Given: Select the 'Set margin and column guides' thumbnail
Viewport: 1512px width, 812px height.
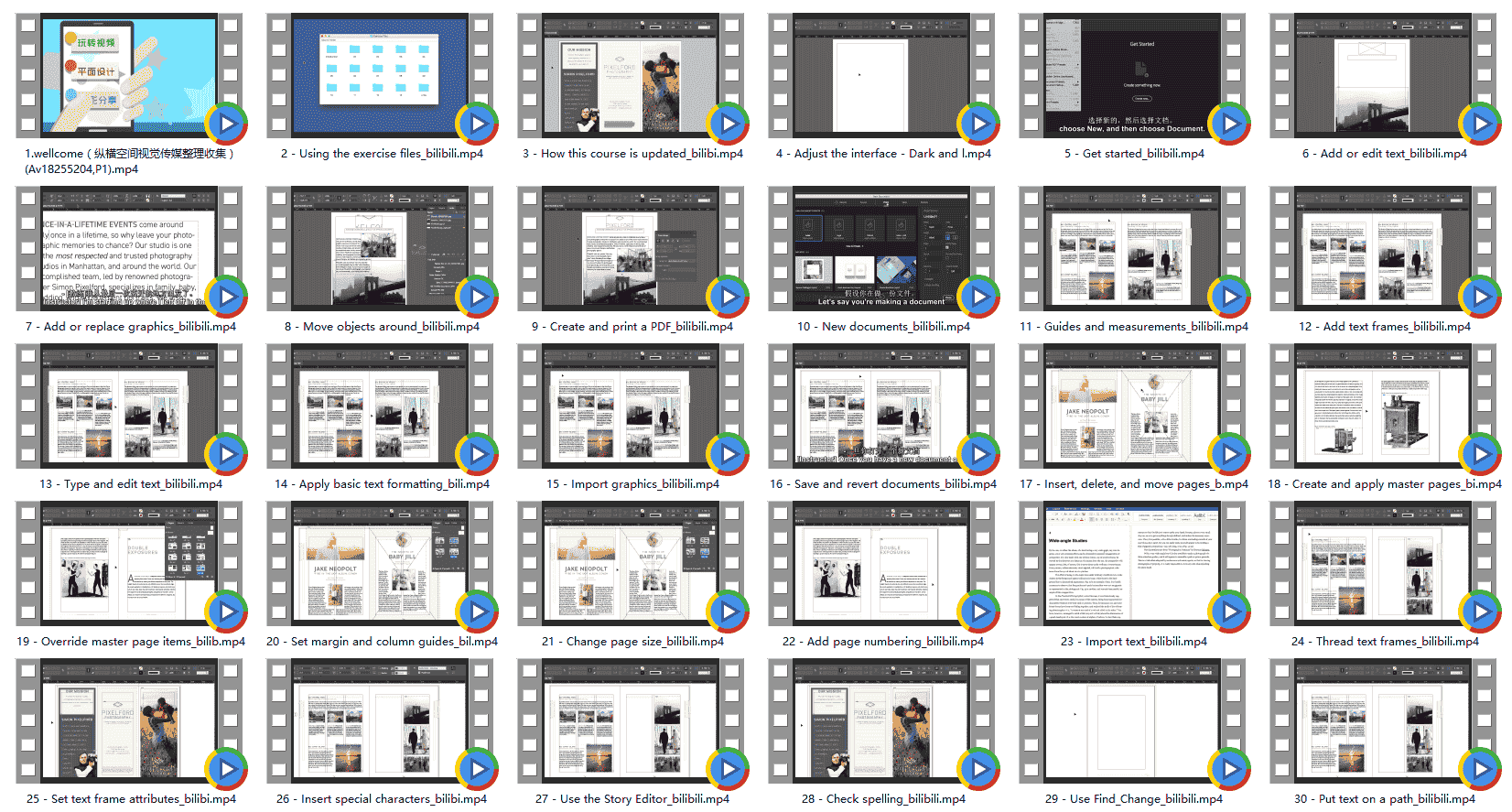Looking at the screenshot, I should pyautogui.click(x=380, y=564).
